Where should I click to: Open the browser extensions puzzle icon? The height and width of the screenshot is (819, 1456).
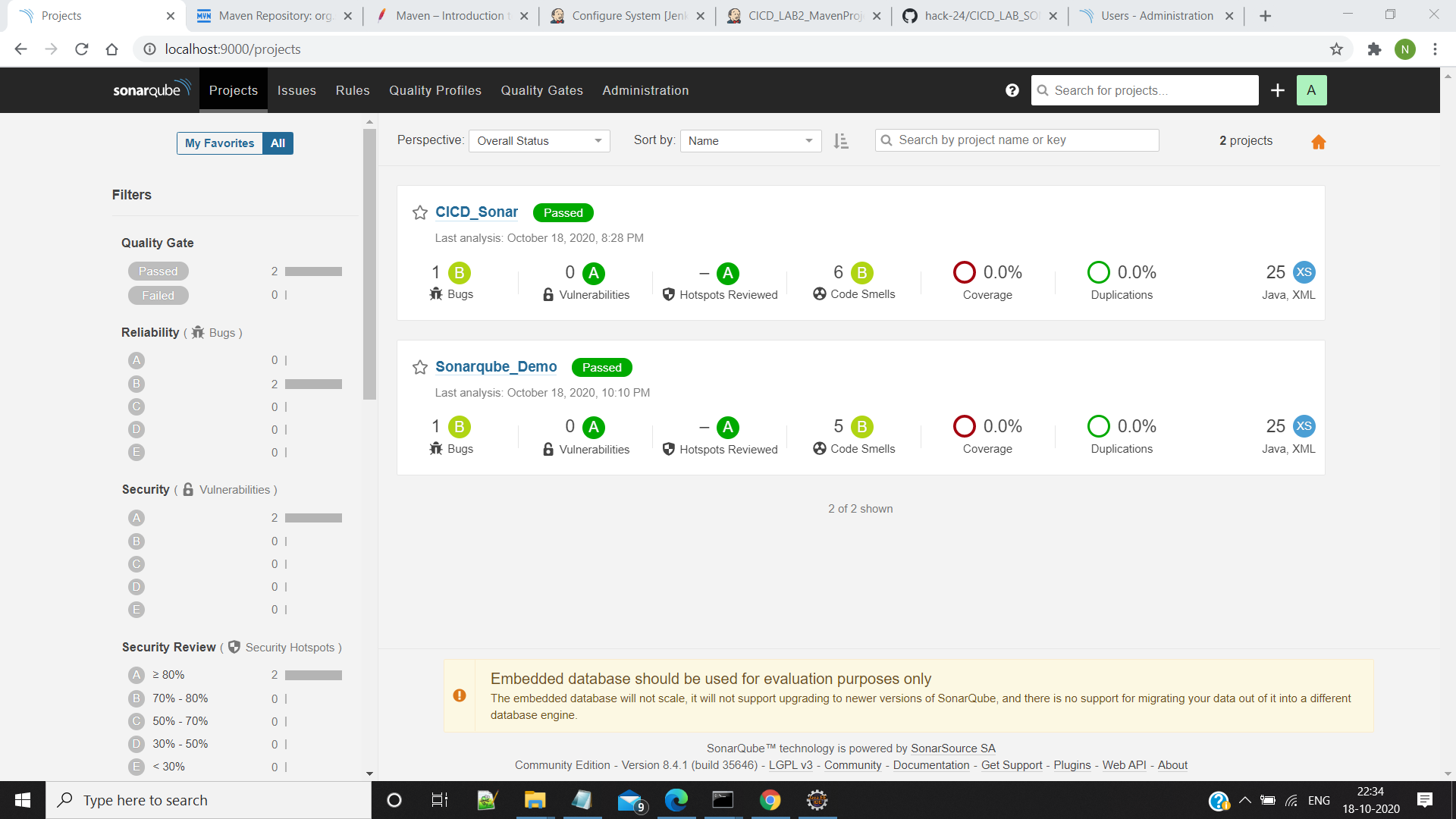click(x=1374, y=49)
